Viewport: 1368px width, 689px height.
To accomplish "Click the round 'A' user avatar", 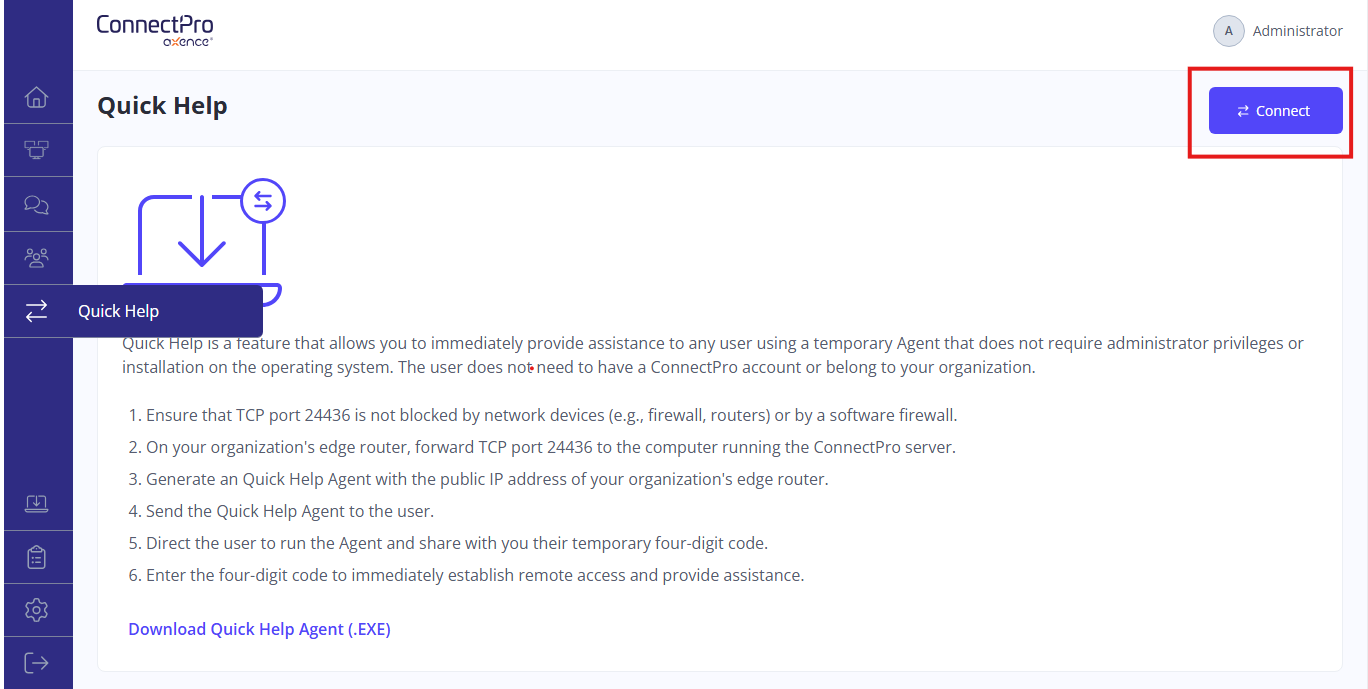I will point(1228,31).
